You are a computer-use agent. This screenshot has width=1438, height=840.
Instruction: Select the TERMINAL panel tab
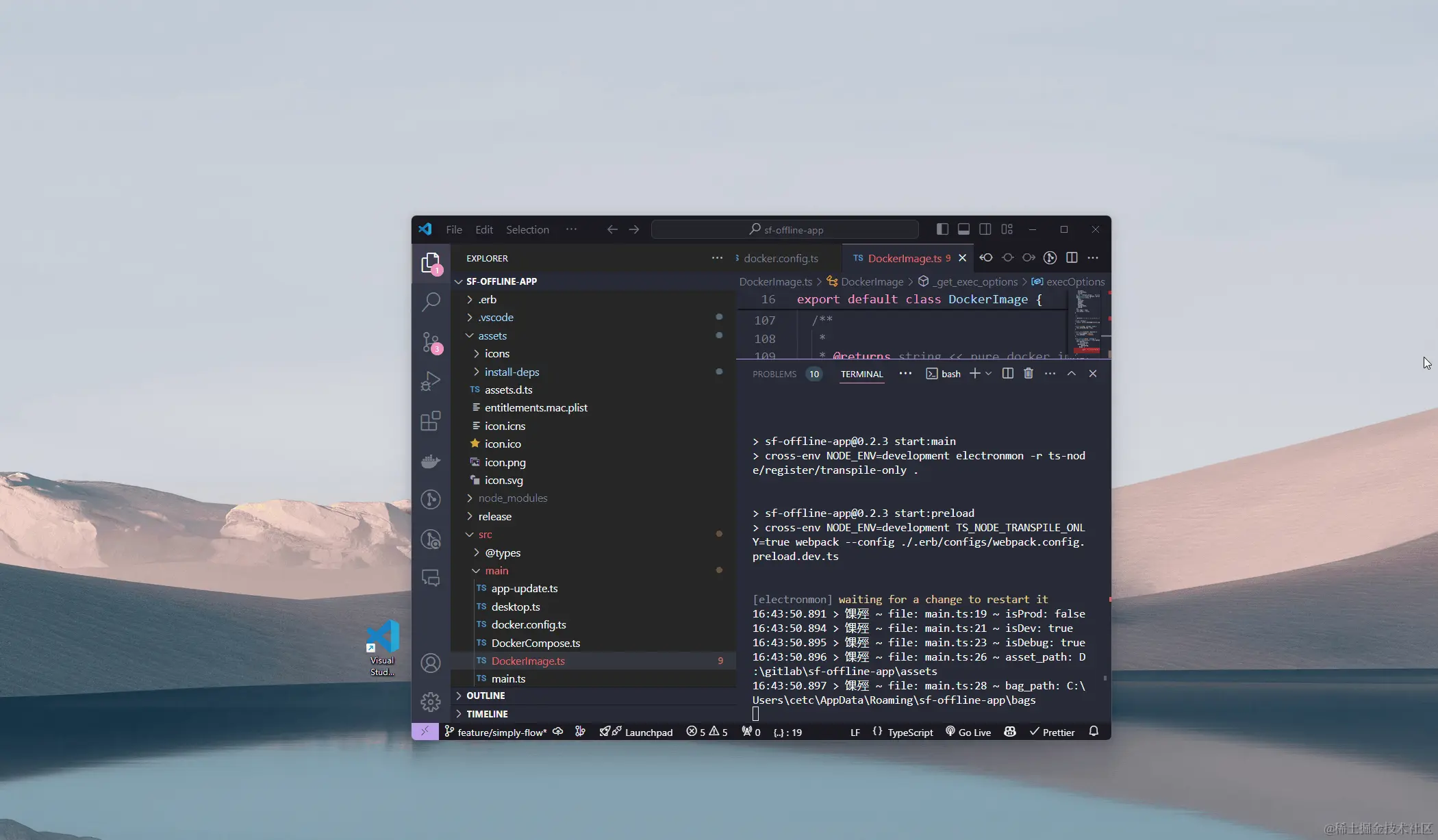[x=861, y=374]
